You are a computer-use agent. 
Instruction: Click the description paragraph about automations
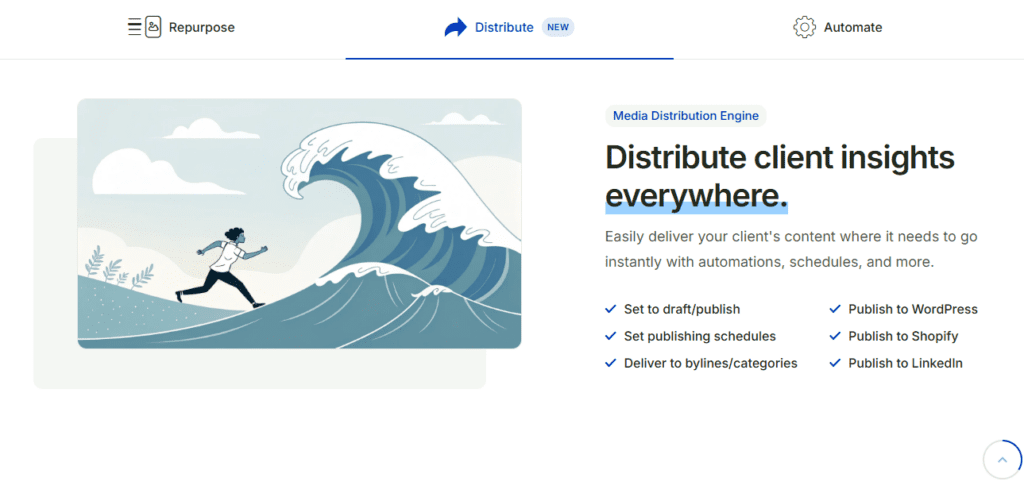pyautogui.click(x=790, y=250)
